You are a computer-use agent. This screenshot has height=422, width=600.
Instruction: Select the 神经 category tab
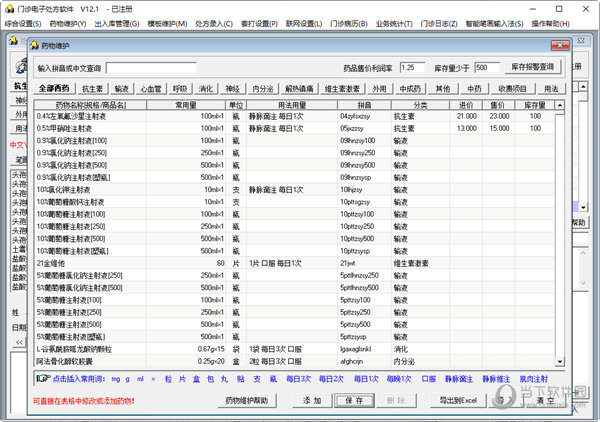point(232,89)
